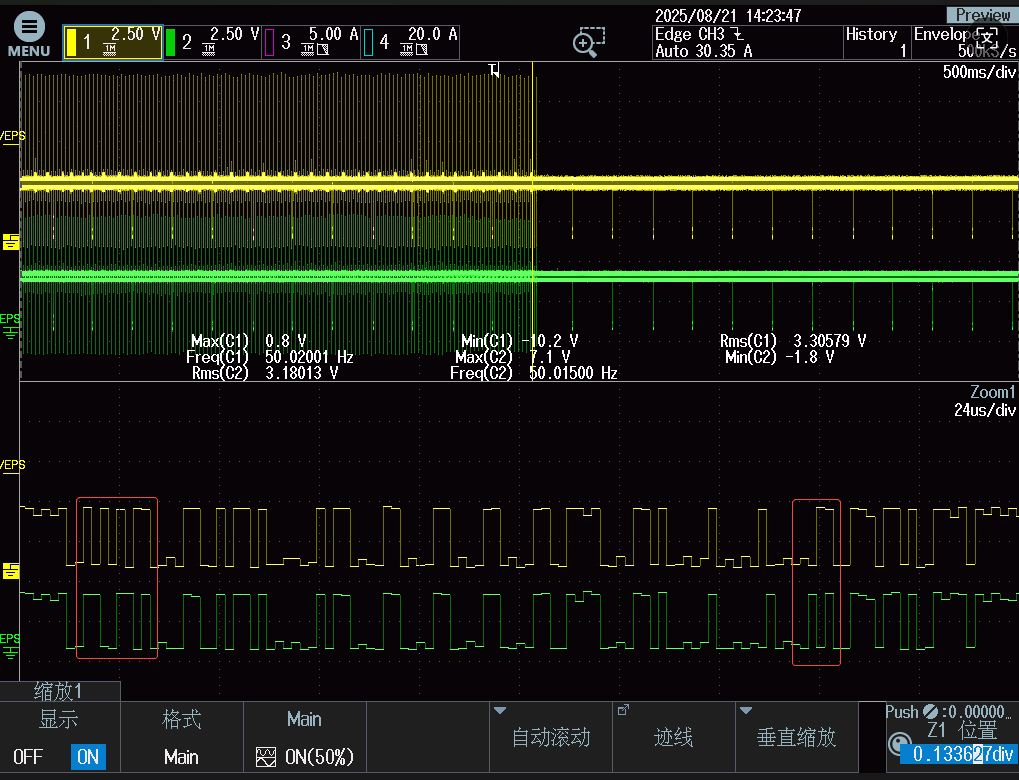Click the yellow channel 1 ground marker in main view

click(x=11, y=242)
